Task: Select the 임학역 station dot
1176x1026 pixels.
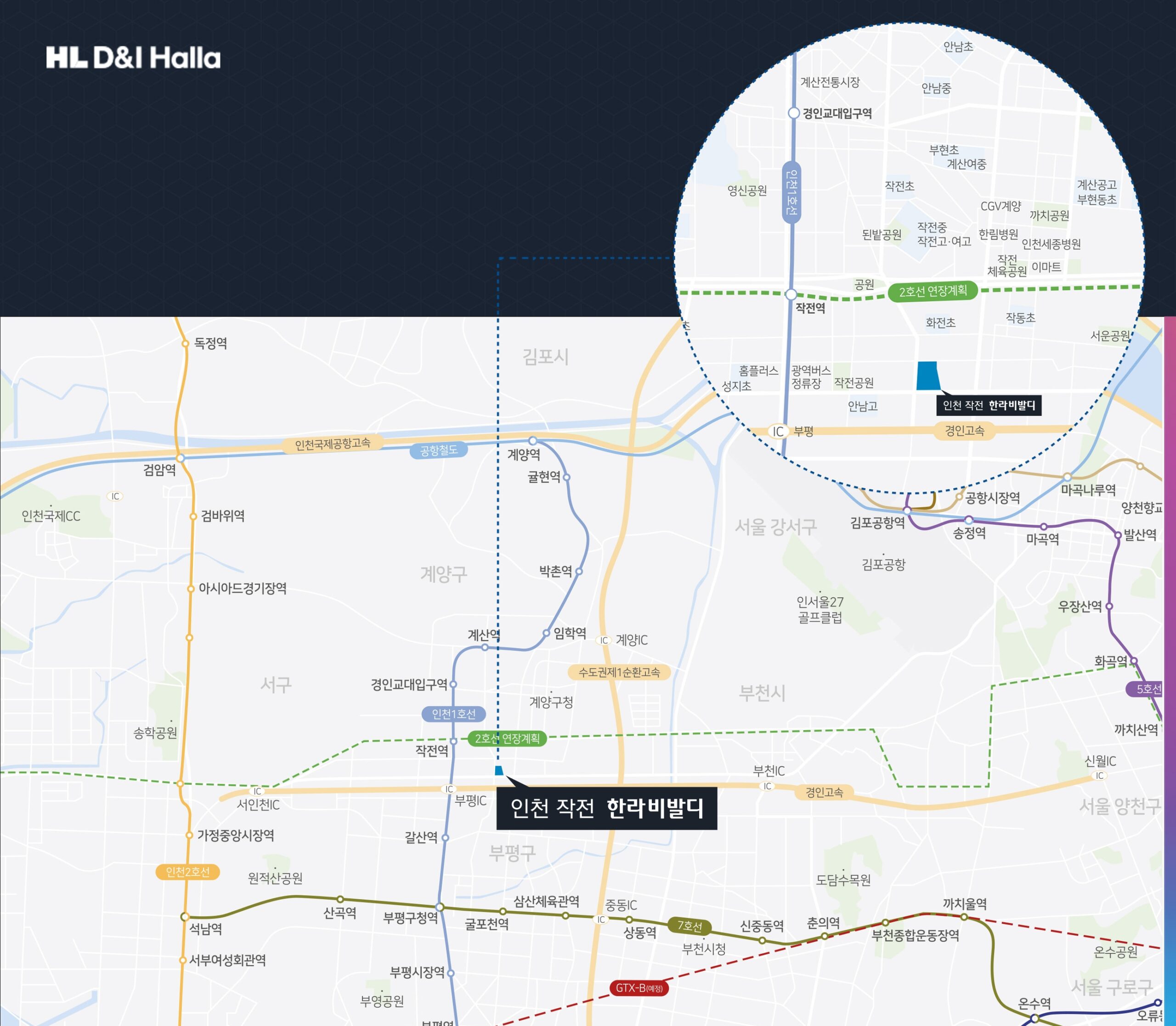Action: click(546, 633)
